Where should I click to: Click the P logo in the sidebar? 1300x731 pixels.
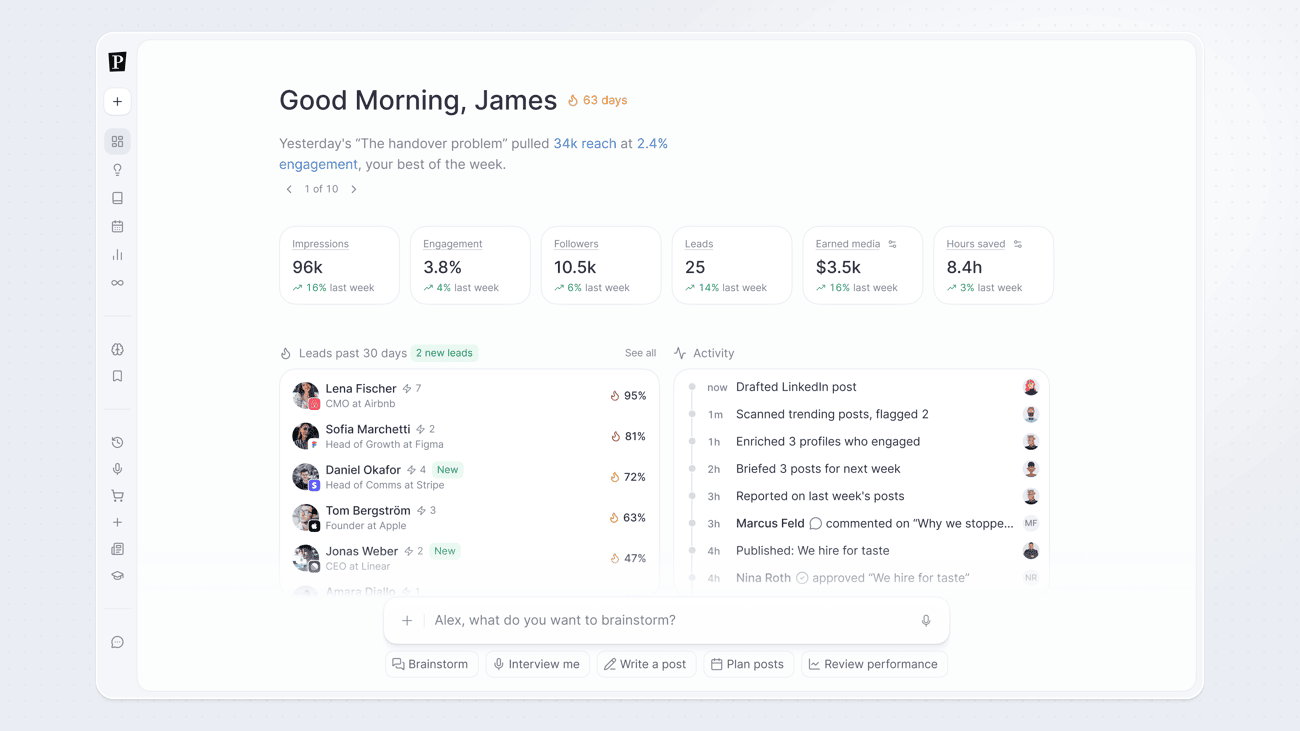[x=117, y=62]
